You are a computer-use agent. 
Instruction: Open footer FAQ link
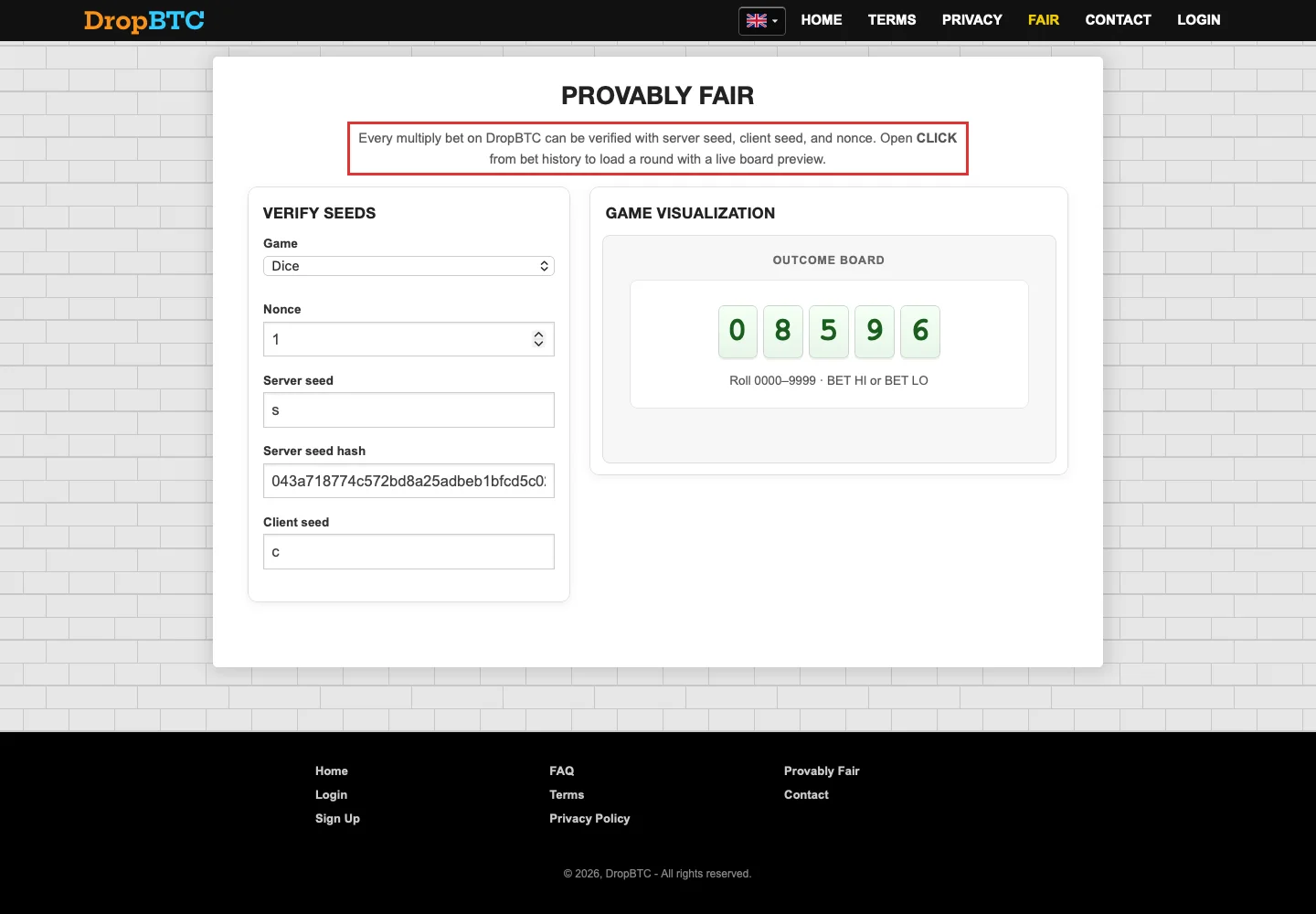[x=562, y=771]
